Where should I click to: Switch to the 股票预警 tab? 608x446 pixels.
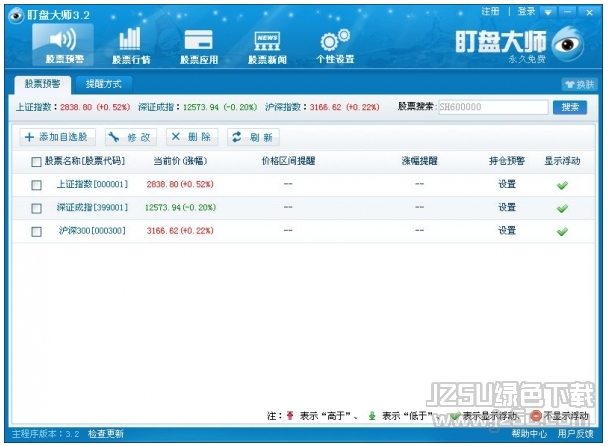pyautogui.click(x=43, y=84)
